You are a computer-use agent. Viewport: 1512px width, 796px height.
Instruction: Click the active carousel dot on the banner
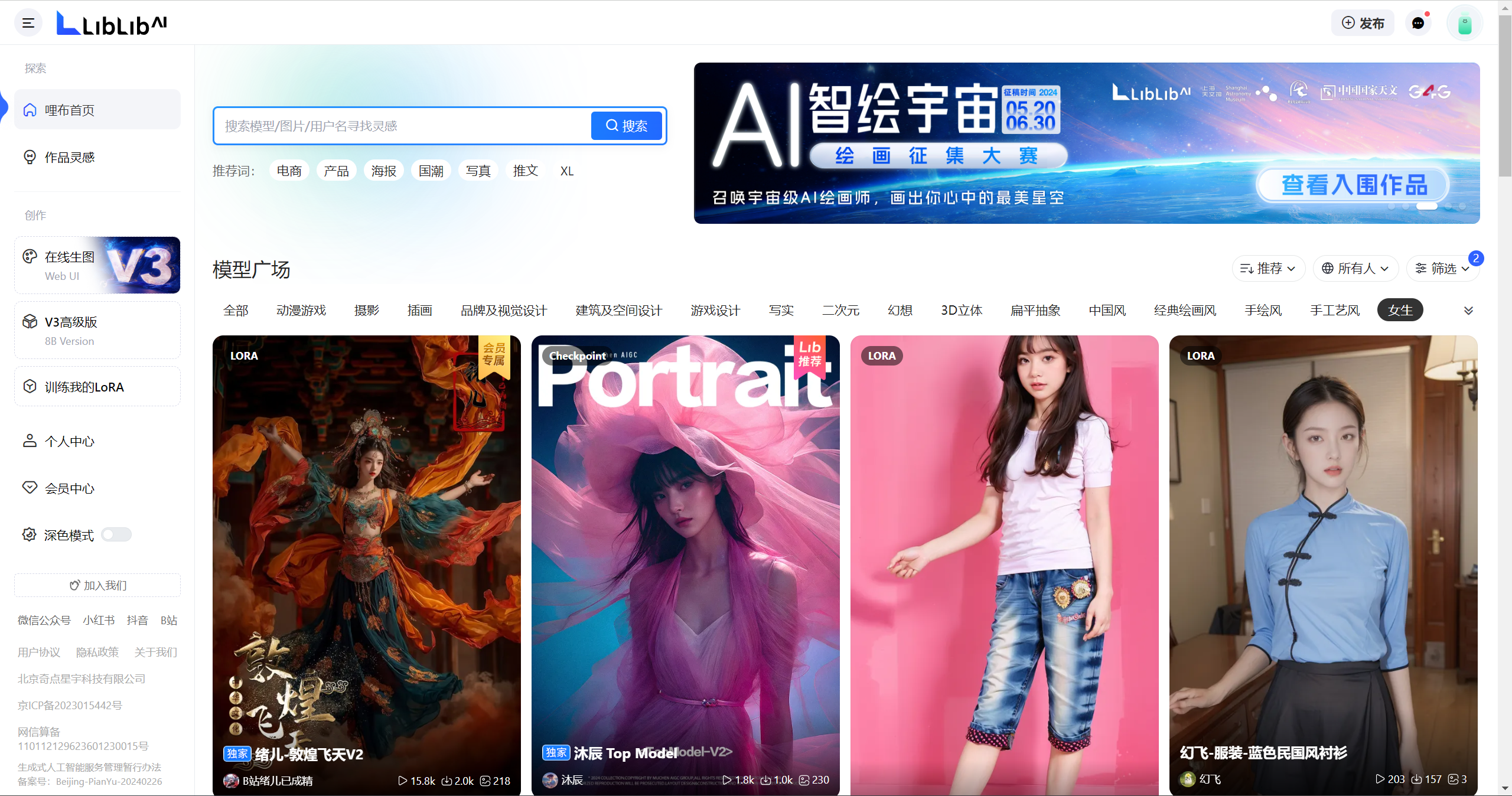click(1427, 206)
